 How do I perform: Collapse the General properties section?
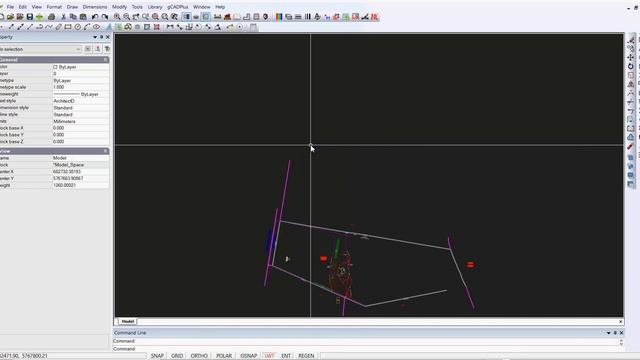tap(105, 60)
